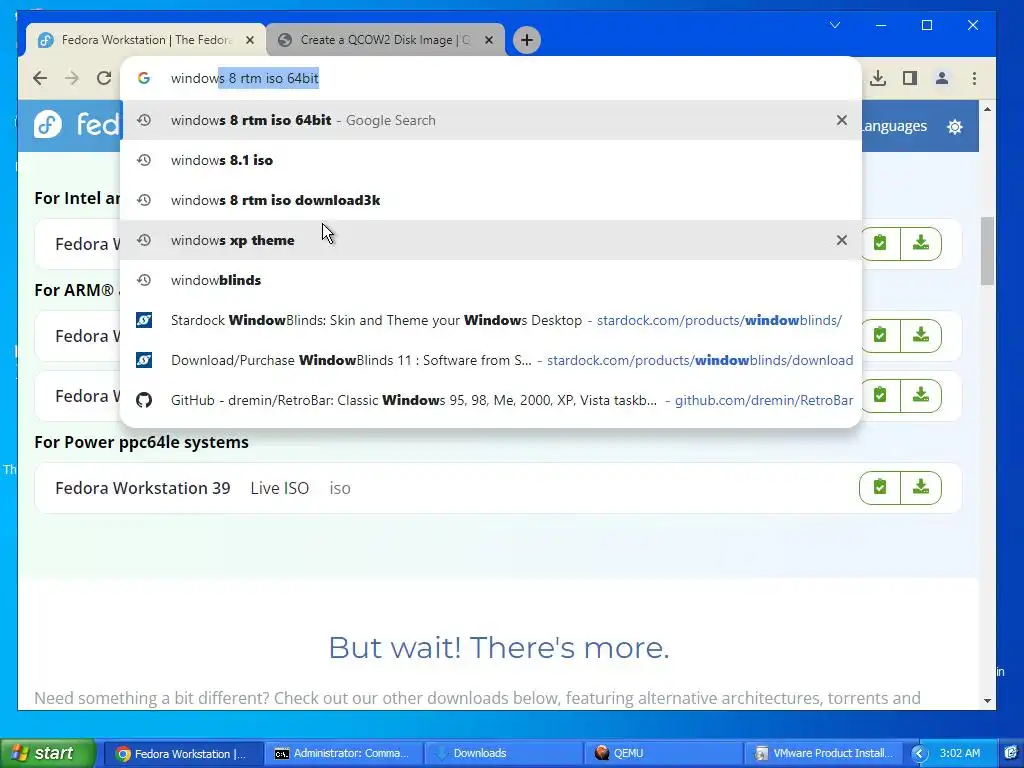Click the browser forward arrow
This screenshot has height=768, width=1024.
[72, 78]
